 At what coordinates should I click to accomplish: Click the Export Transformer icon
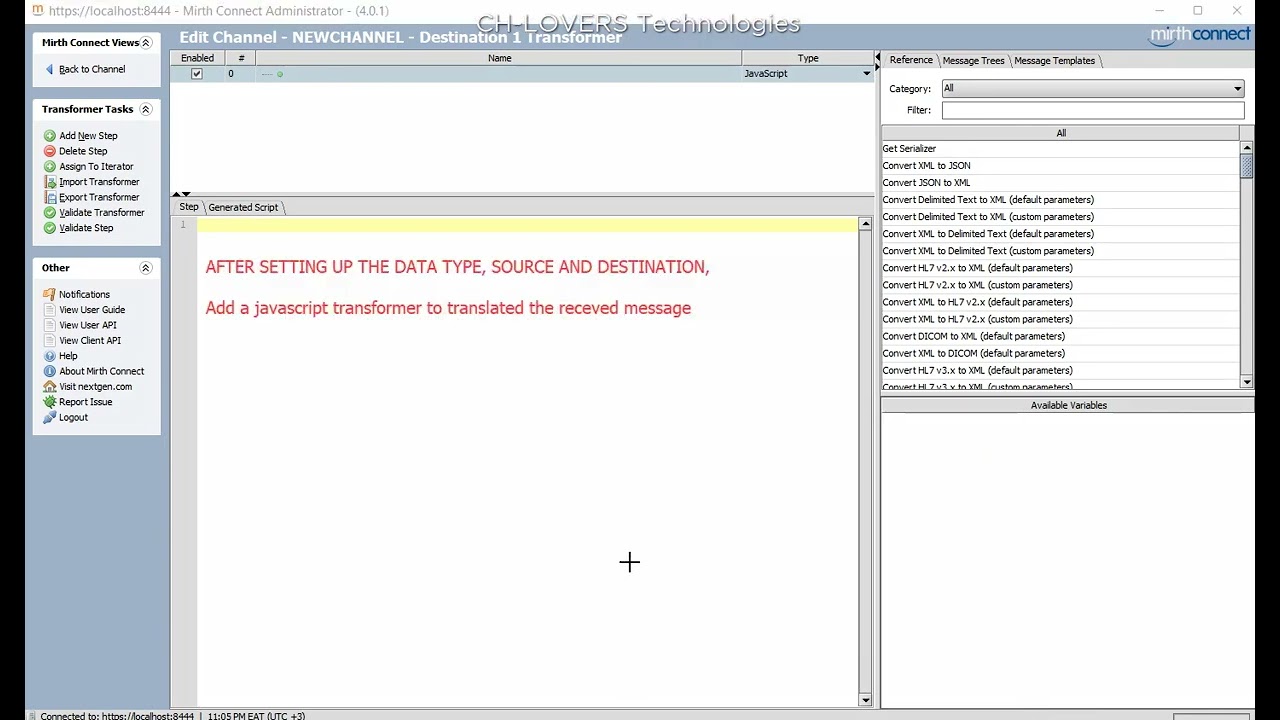point(50,197)
